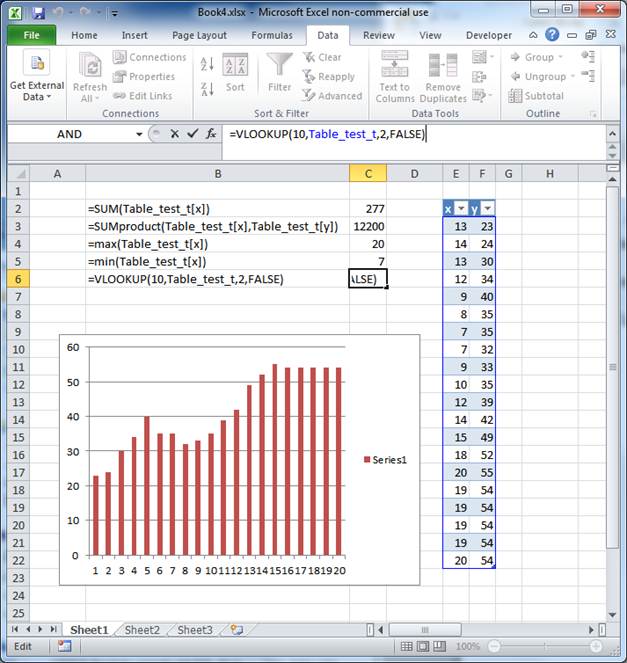Click the Ungroup button
This screenshot has height=663, width=627.
(538, 77)
